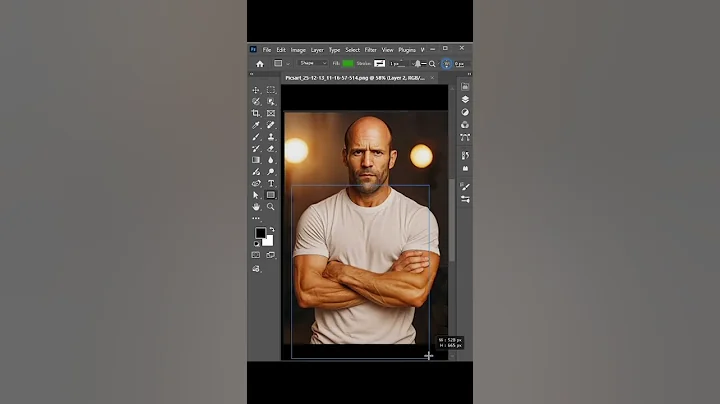Switch to the Picsart png document tab

pyautogui.click(x=355, y=78)
